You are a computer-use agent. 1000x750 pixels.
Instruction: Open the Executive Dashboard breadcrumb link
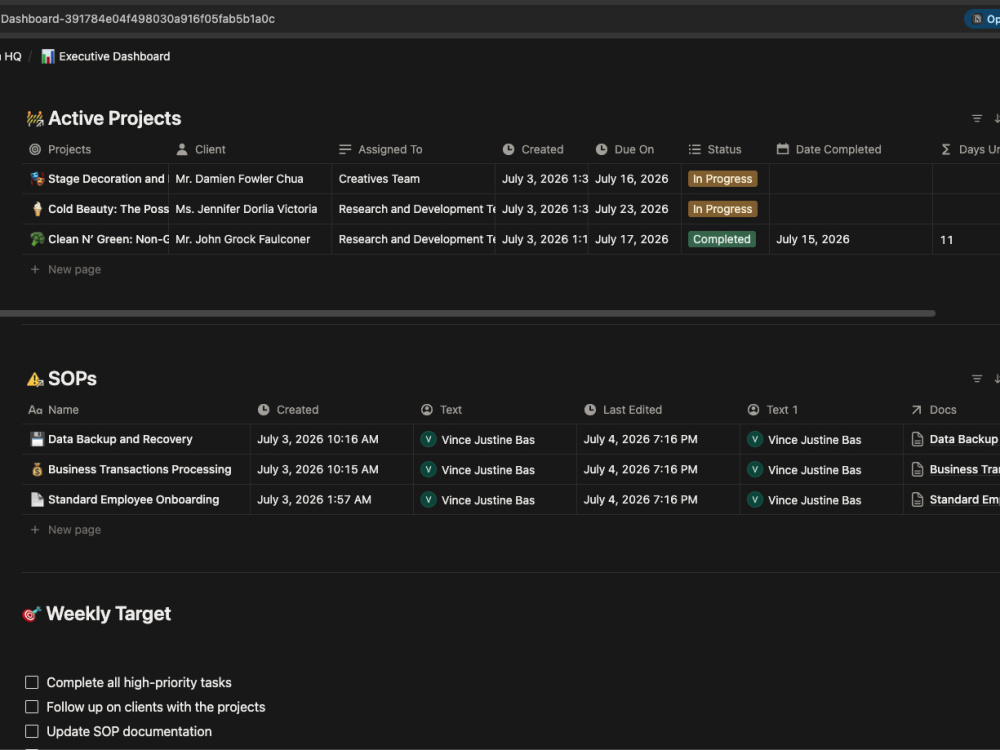click(114, 57)
